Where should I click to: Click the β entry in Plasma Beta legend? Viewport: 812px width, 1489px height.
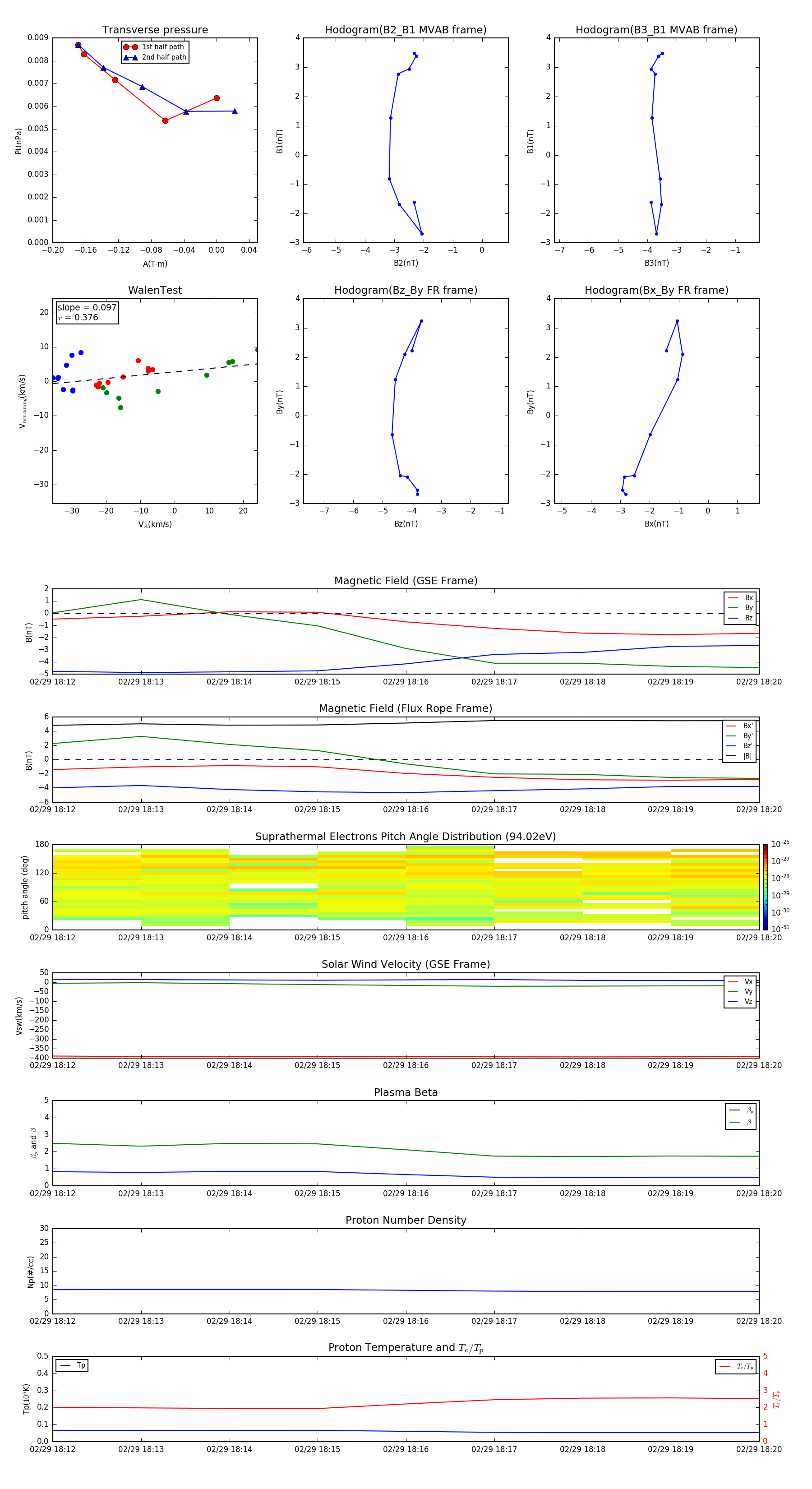pyautogui.click(x=741, y=1123)
